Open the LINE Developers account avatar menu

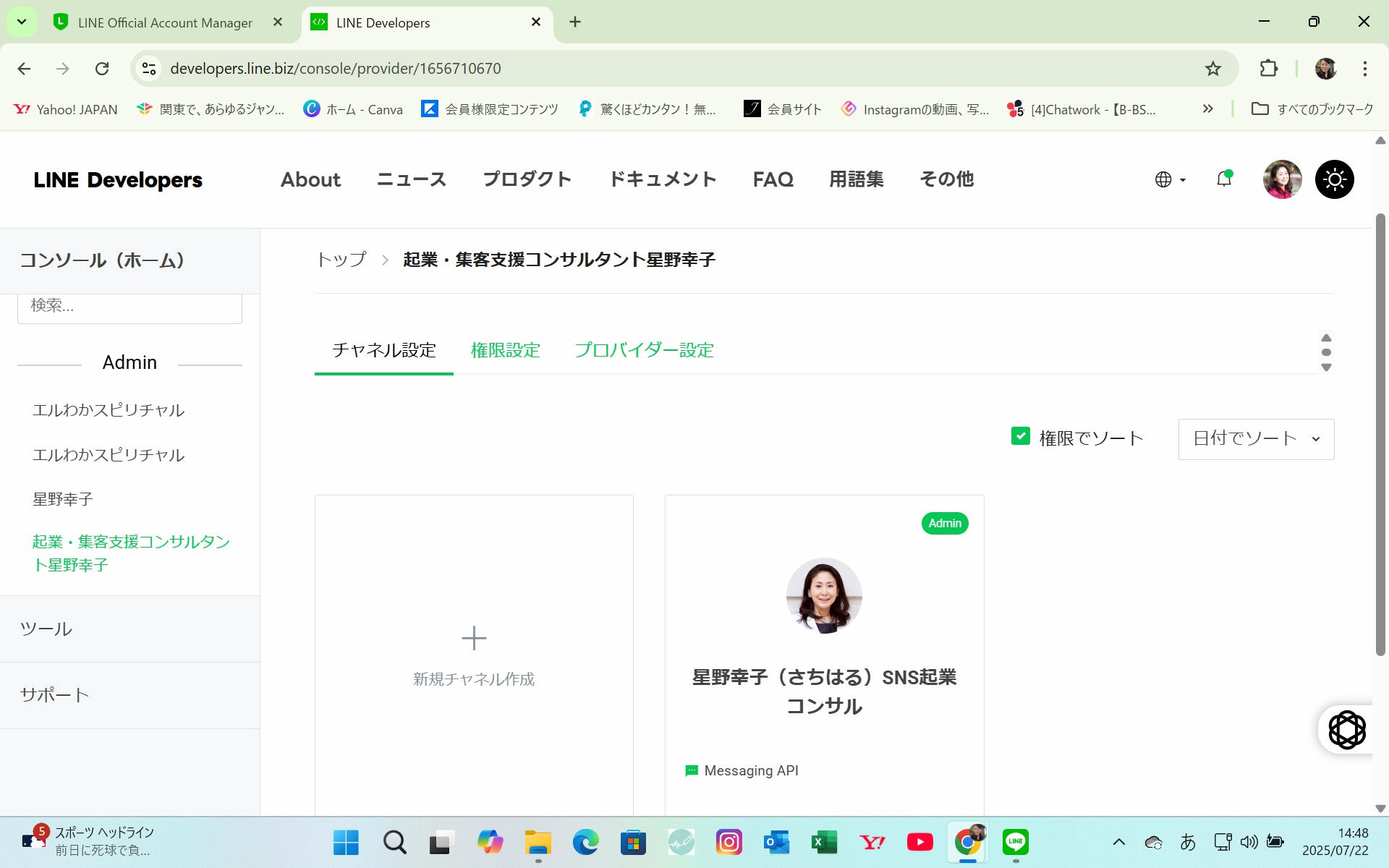click(1282, 179)
